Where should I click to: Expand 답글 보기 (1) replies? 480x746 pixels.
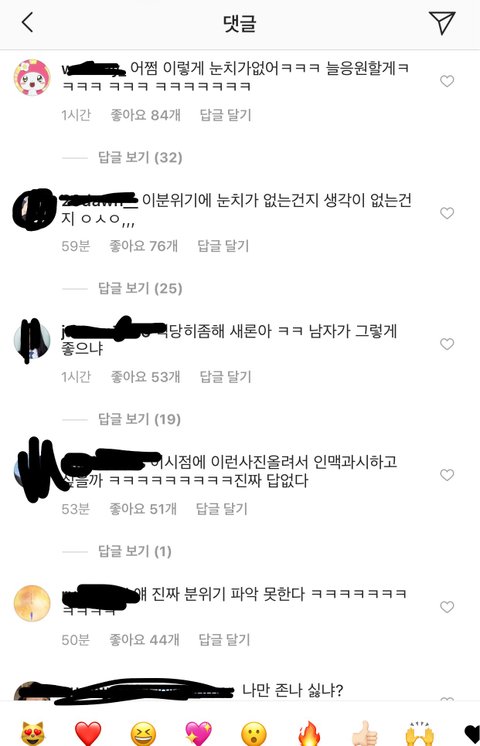pyautogui.click(x=135, y=551)
